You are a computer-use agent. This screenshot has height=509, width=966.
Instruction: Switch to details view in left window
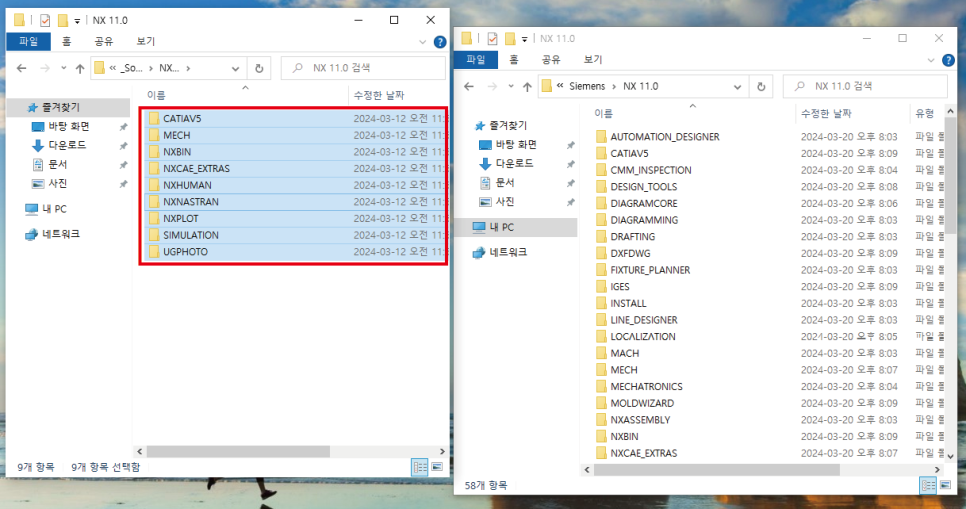pos(420,467)
